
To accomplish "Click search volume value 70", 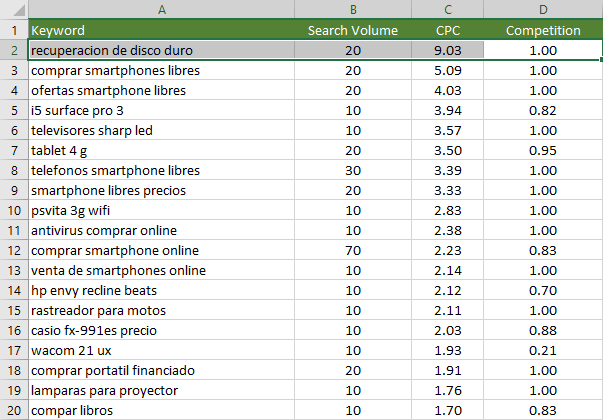I will coord(353,250).
